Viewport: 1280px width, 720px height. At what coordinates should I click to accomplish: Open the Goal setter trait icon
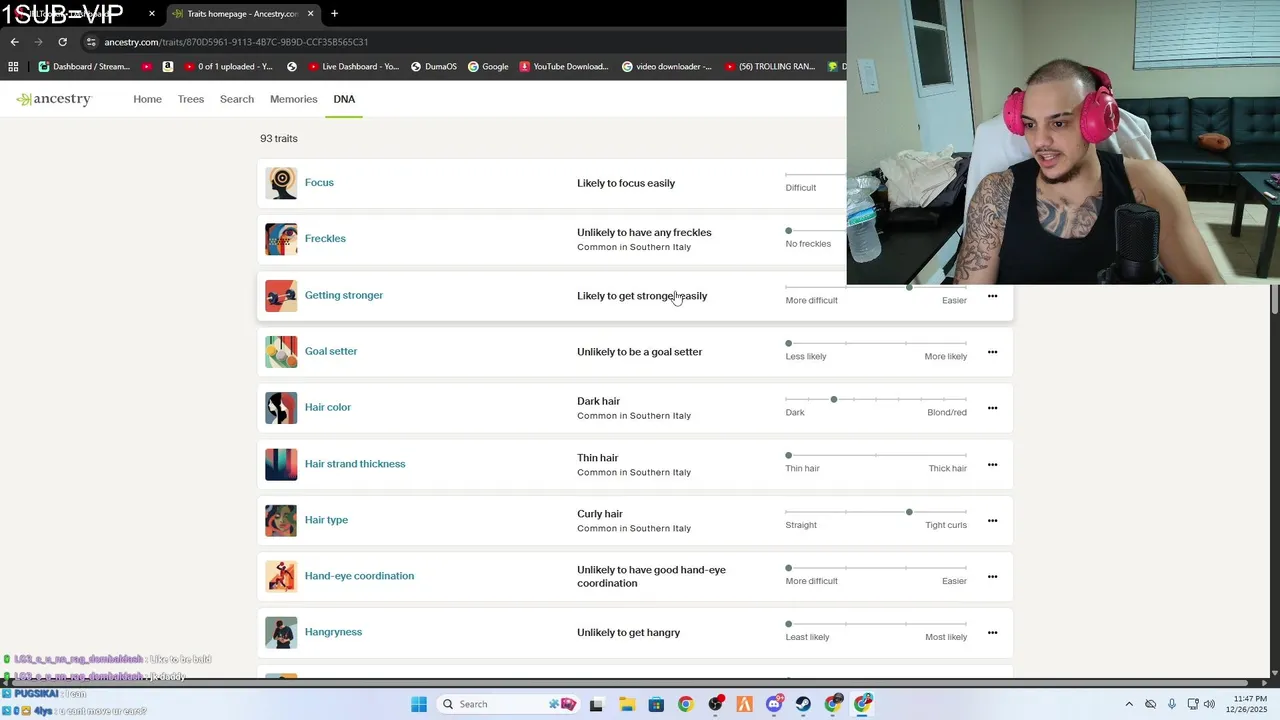pyautogui.click(x=281, y=352)
